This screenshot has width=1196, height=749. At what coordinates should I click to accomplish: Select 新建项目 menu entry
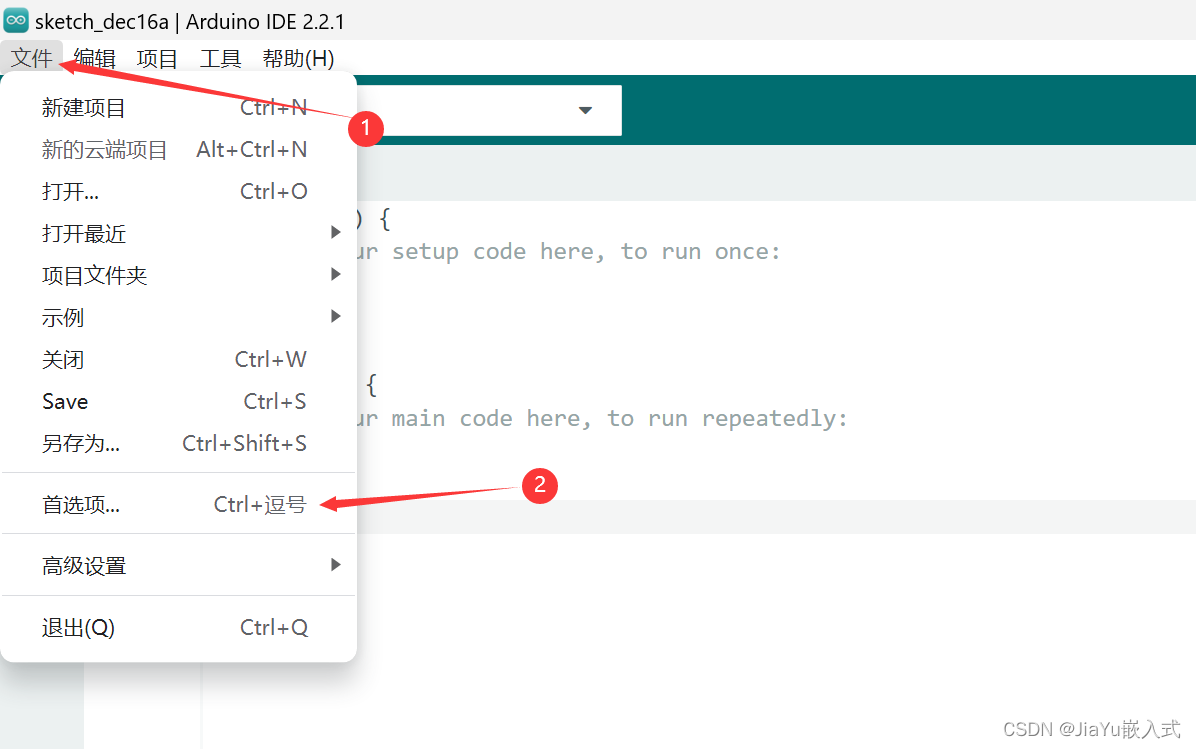click(x=178, y=108)
